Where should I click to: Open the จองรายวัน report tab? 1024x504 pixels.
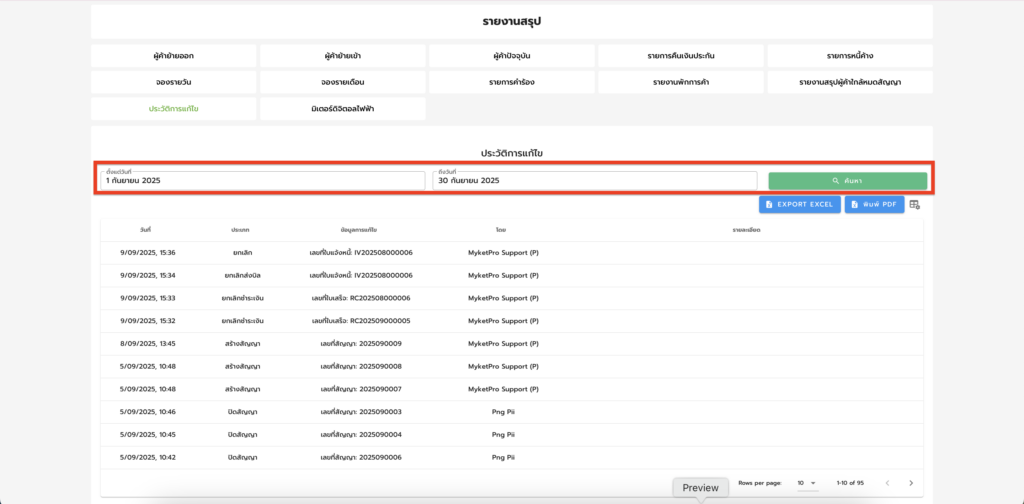tap(174, 82)
